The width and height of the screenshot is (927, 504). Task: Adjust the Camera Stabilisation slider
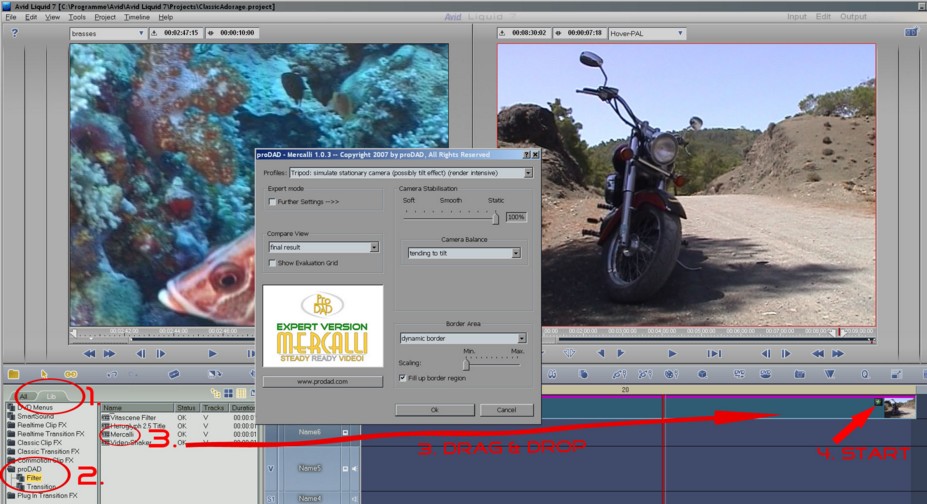pyautogui.click(x=495, y=217)
